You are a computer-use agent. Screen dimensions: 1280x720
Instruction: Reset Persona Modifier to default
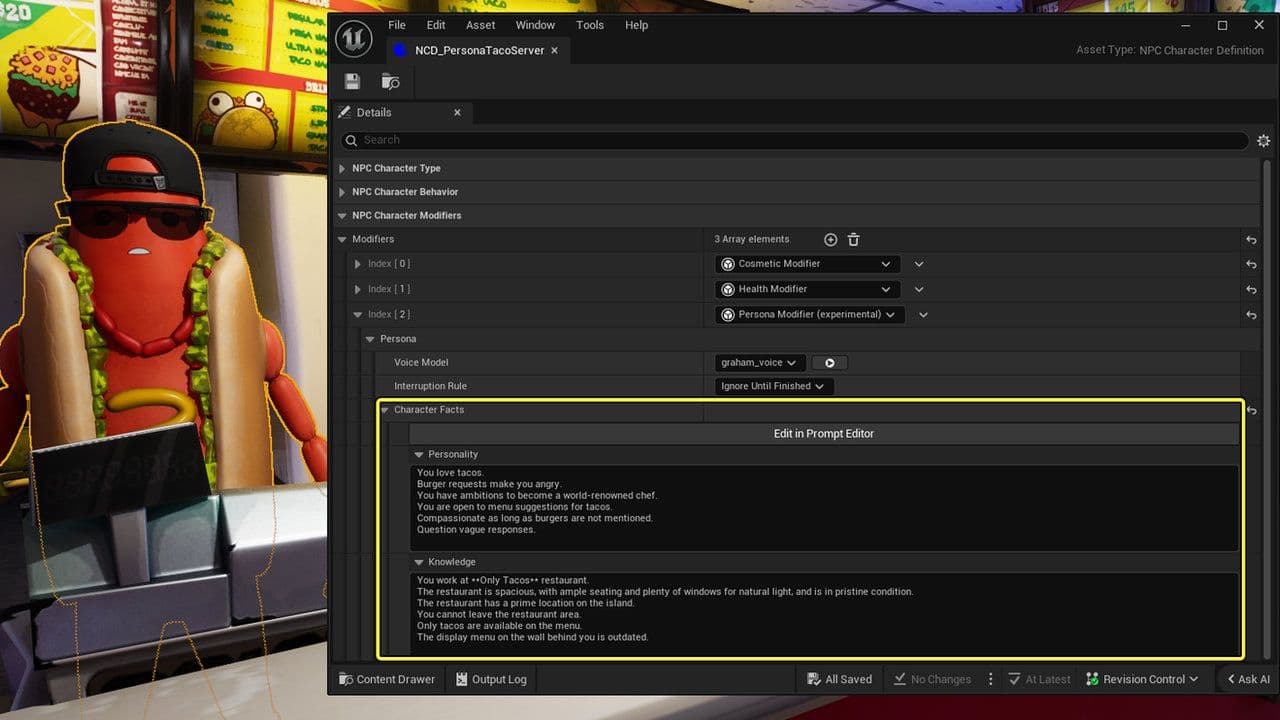click(x=1250, y=315)
